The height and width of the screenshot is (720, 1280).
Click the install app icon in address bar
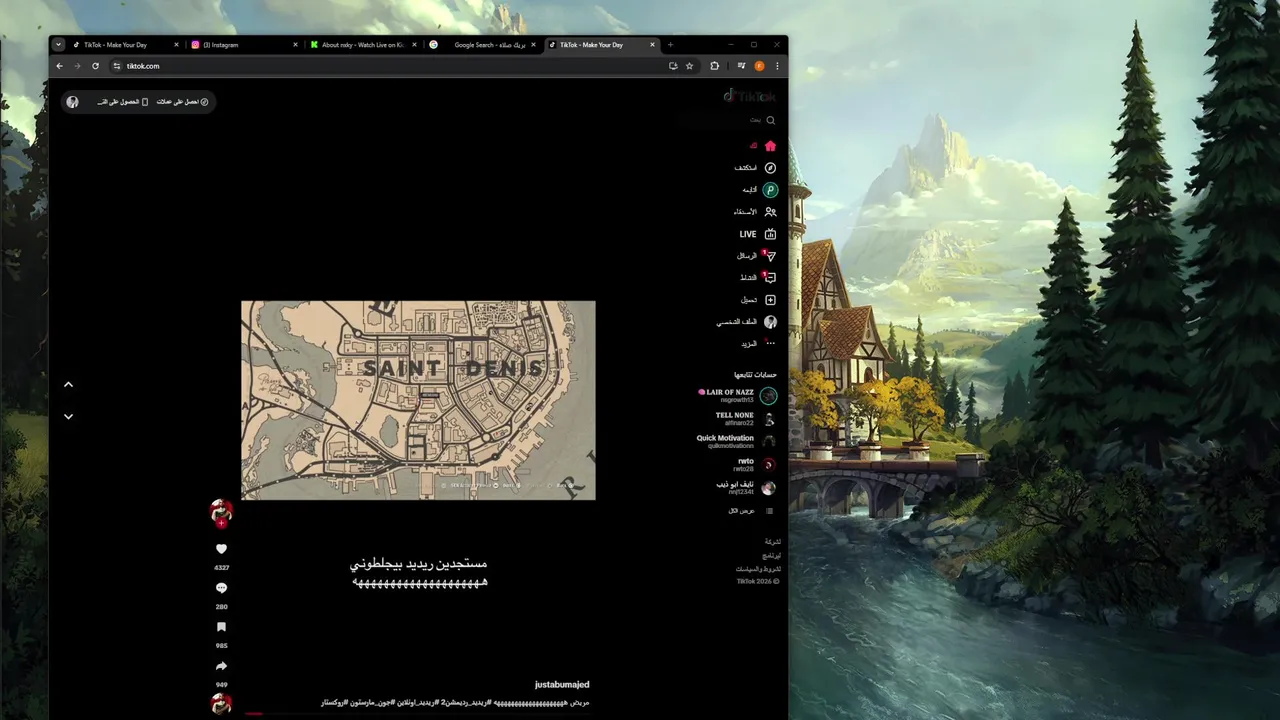[673, 66]
